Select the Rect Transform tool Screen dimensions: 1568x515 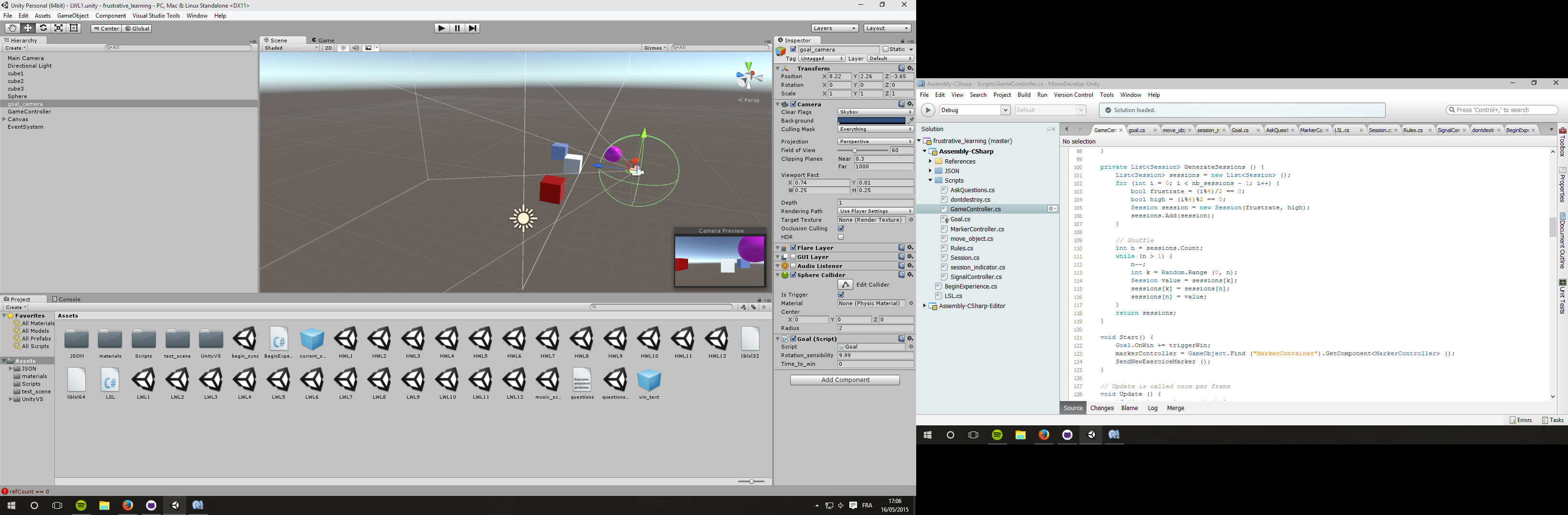tap(74, 29)
